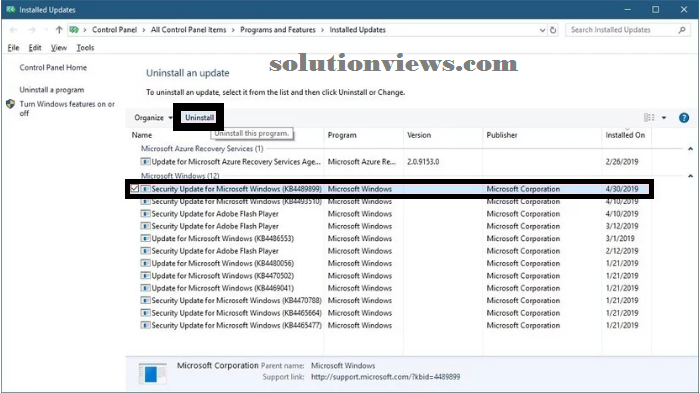Go up one level with Up arrow

pos(59,30)
